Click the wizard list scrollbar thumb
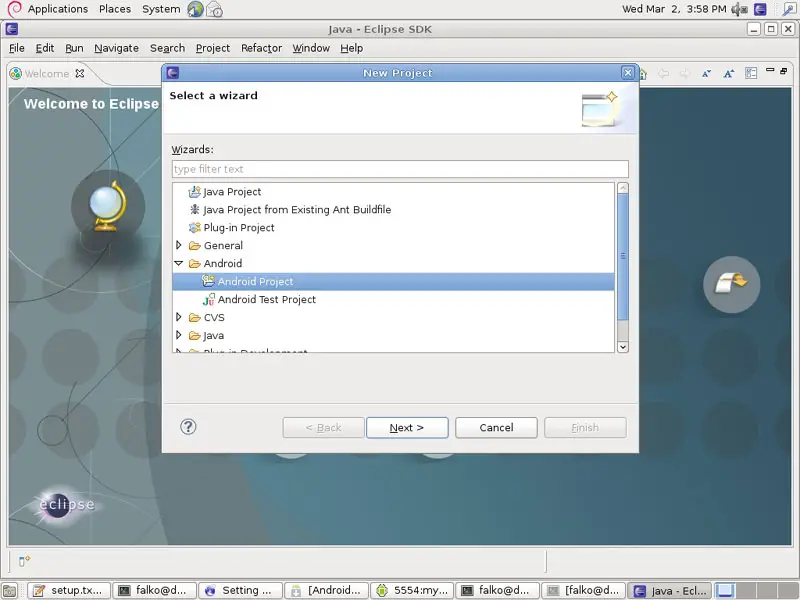 click(622, 257)
